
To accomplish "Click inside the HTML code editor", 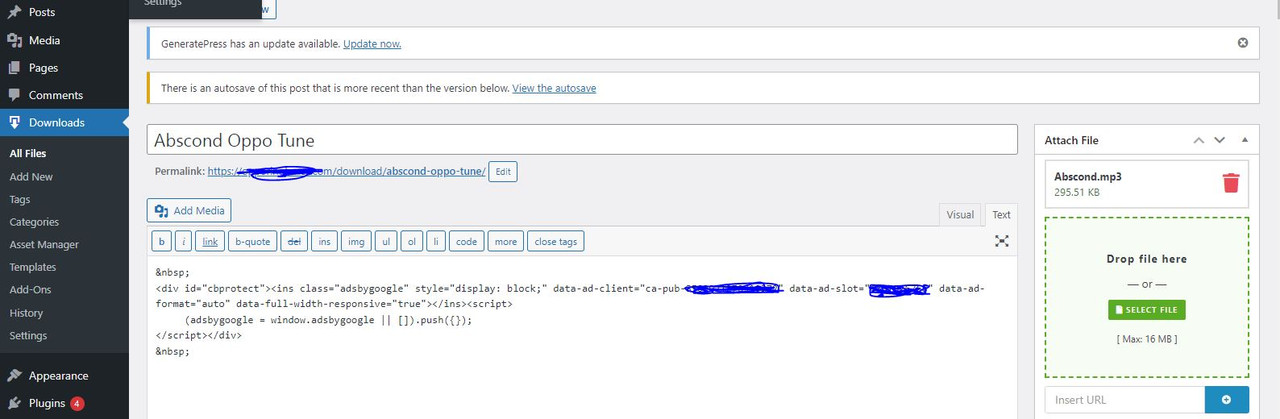I will point(582,338).
